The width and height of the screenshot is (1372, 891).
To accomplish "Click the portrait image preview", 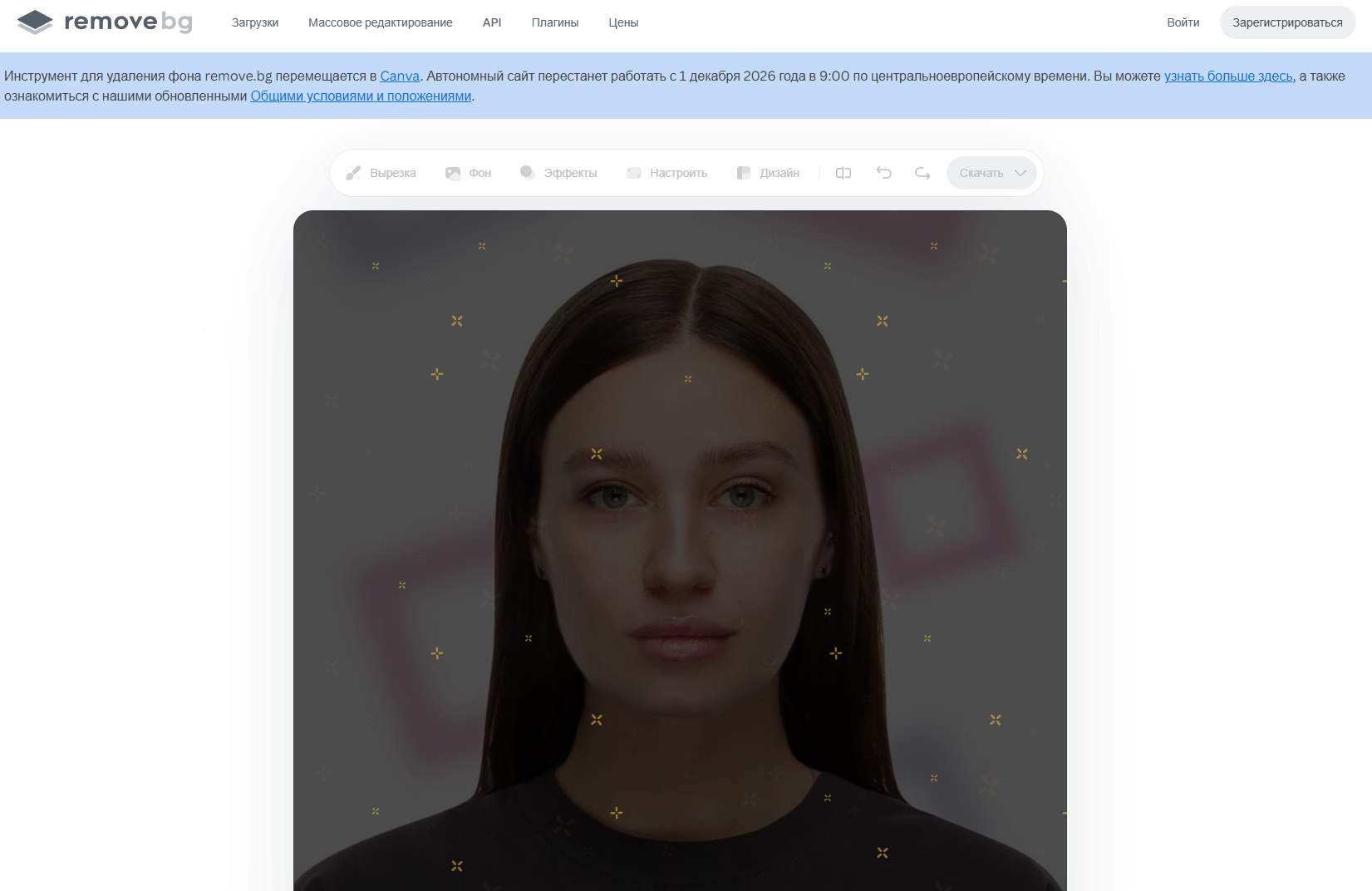I will point(680,550).
